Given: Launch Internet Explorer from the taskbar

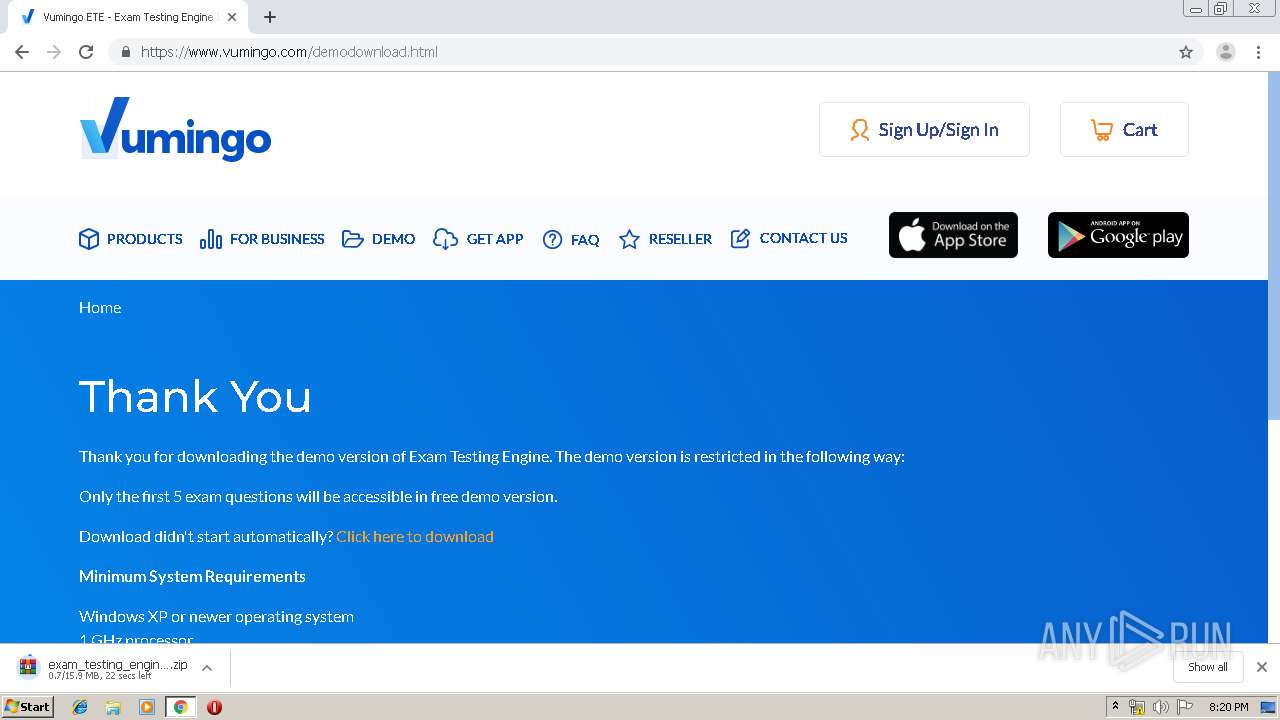Looking at the screenshot, I should [x=80, y=707].
